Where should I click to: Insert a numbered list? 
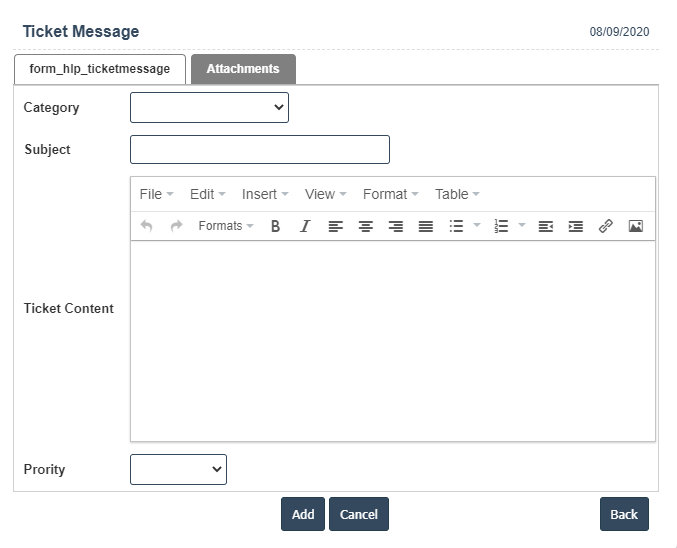[x=501, y=226]
